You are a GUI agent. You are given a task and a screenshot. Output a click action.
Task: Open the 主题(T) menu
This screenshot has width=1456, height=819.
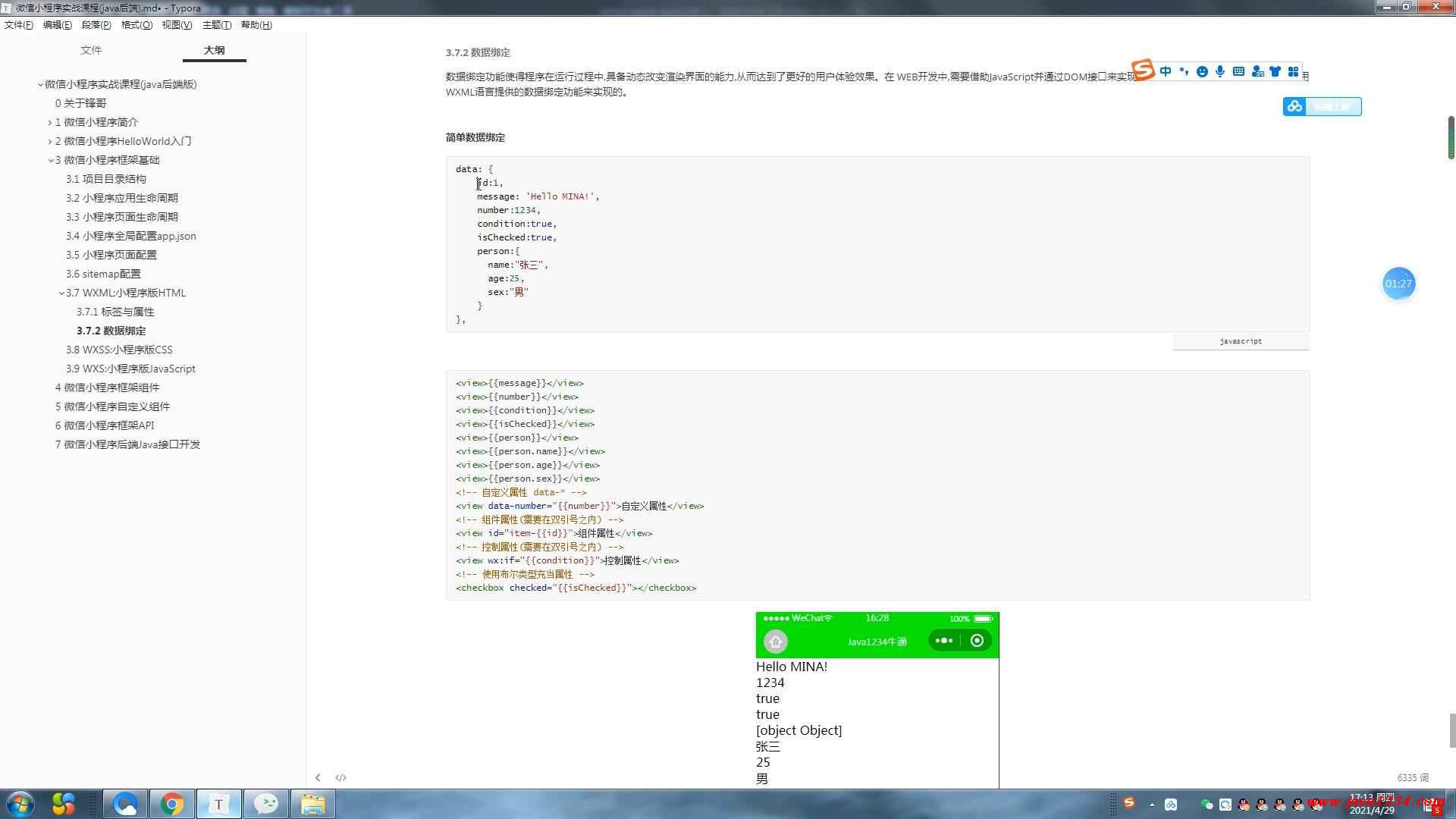[x=217, y=25]
